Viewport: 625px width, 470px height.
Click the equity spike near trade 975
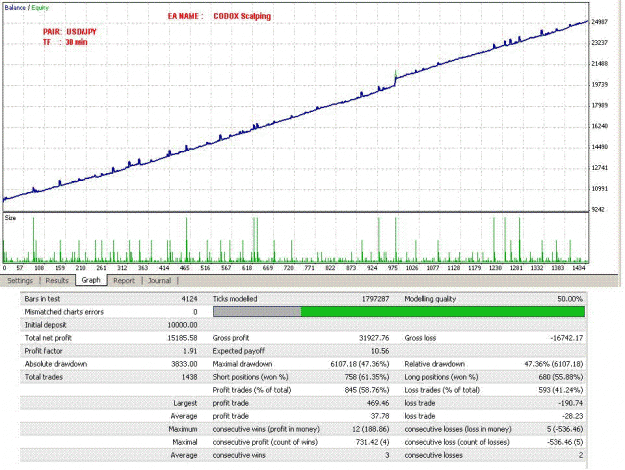(x=395, y=75)
